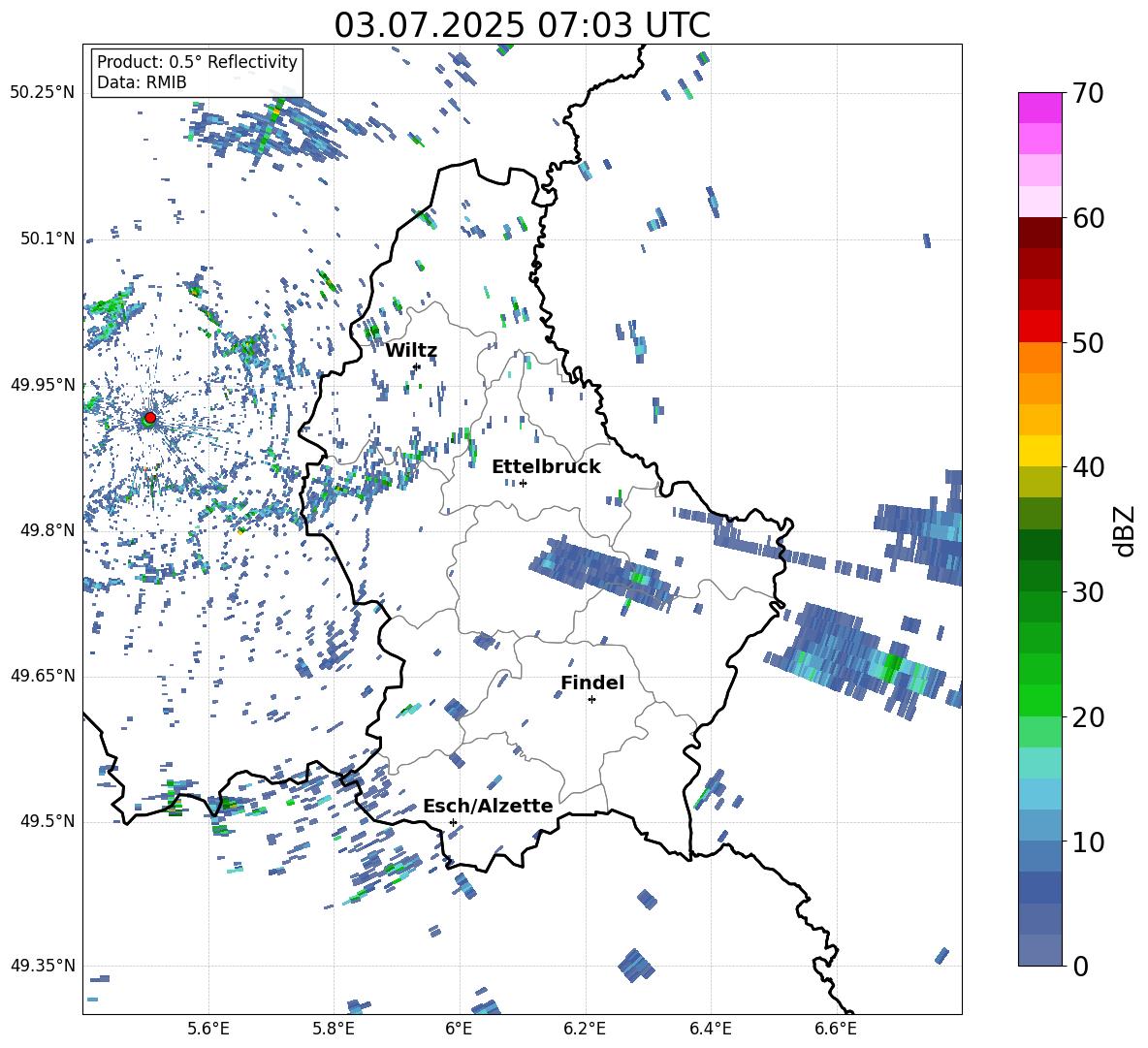
Task: Click the 0 colorbar tick label
Action: 1079,967
